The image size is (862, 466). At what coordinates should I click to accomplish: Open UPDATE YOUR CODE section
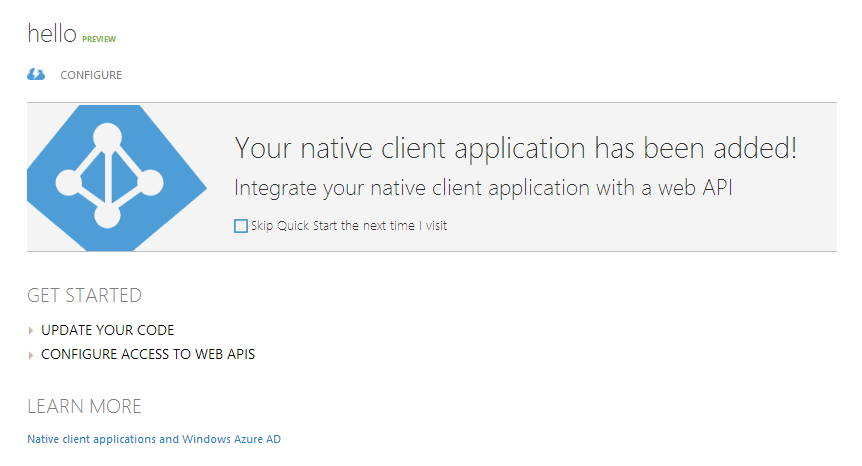coord(108,330)
